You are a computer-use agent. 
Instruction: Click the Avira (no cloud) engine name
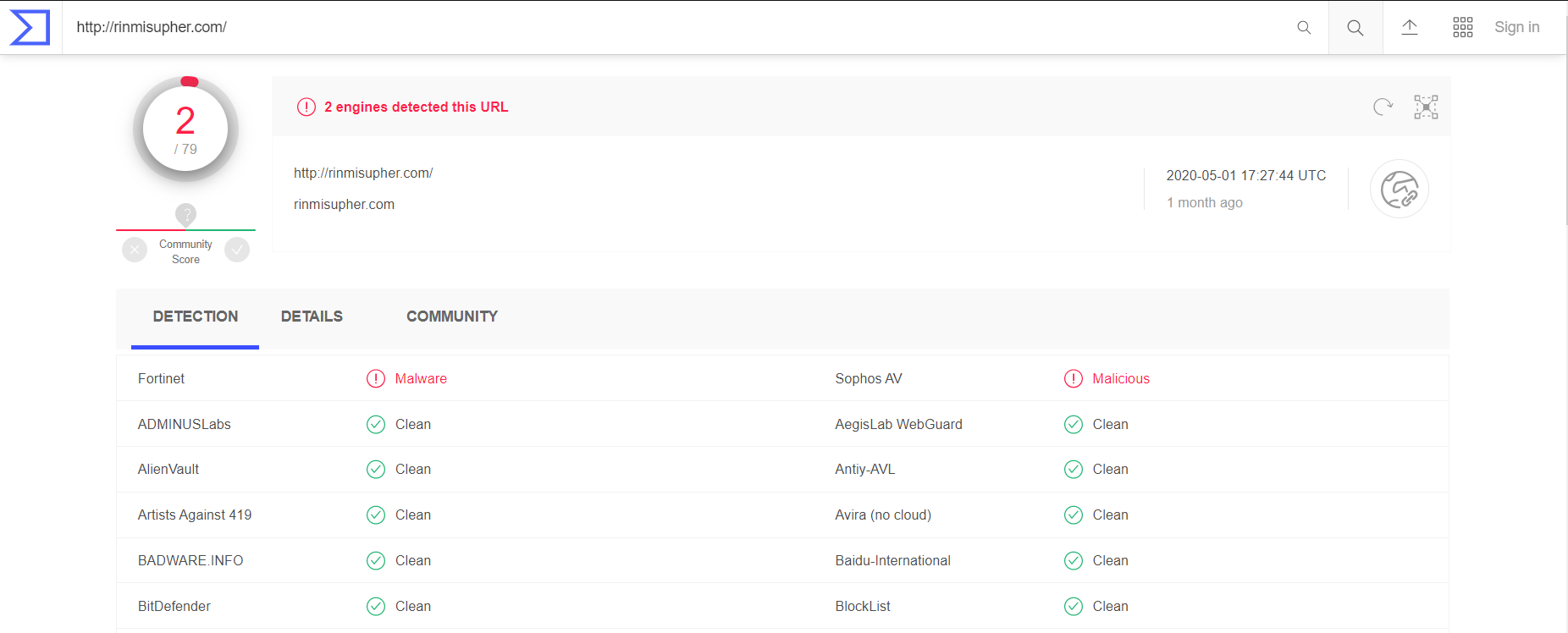point(883,515)
